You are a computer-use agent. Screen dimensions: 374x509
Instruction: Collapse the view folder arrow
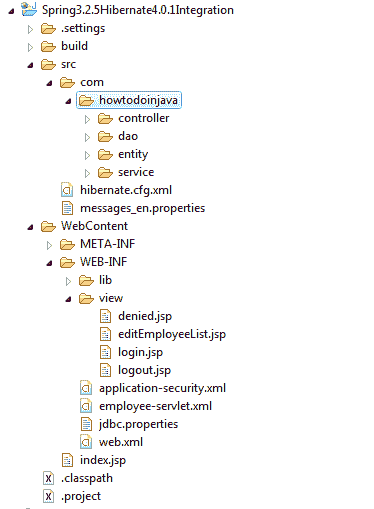(x=68, y=299)
